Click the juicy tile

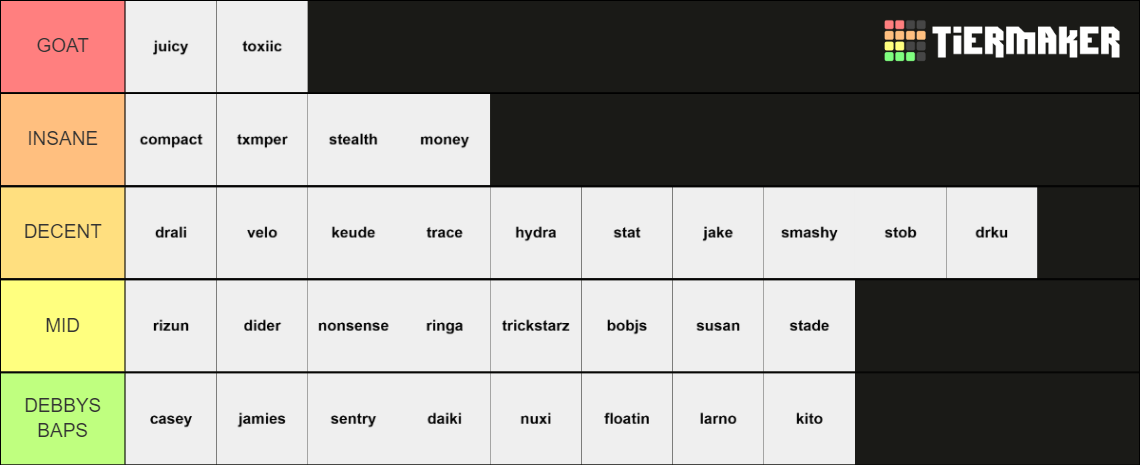[171, 46]
